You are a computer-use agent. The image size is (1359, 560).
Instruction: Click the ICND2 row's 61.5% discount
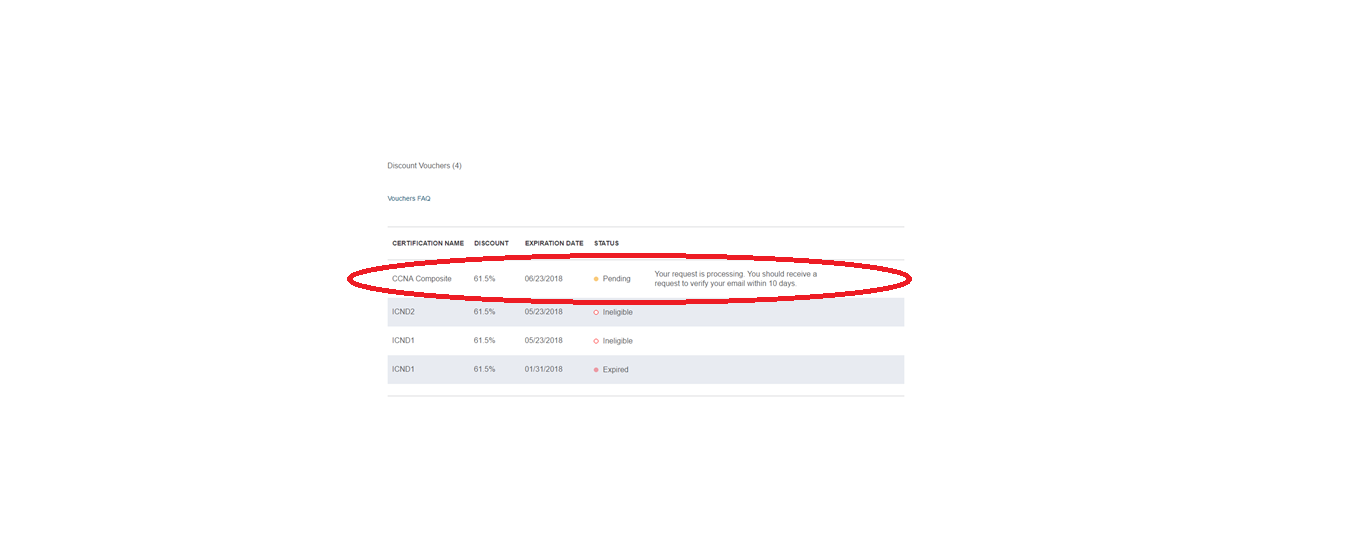click(485, 312)
